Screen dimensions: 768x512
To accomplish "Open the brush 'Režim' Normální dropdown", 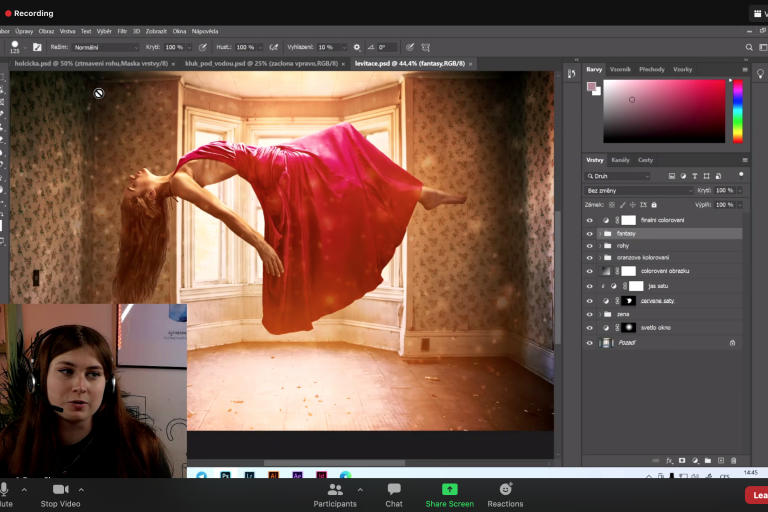I will coord(105,47).
